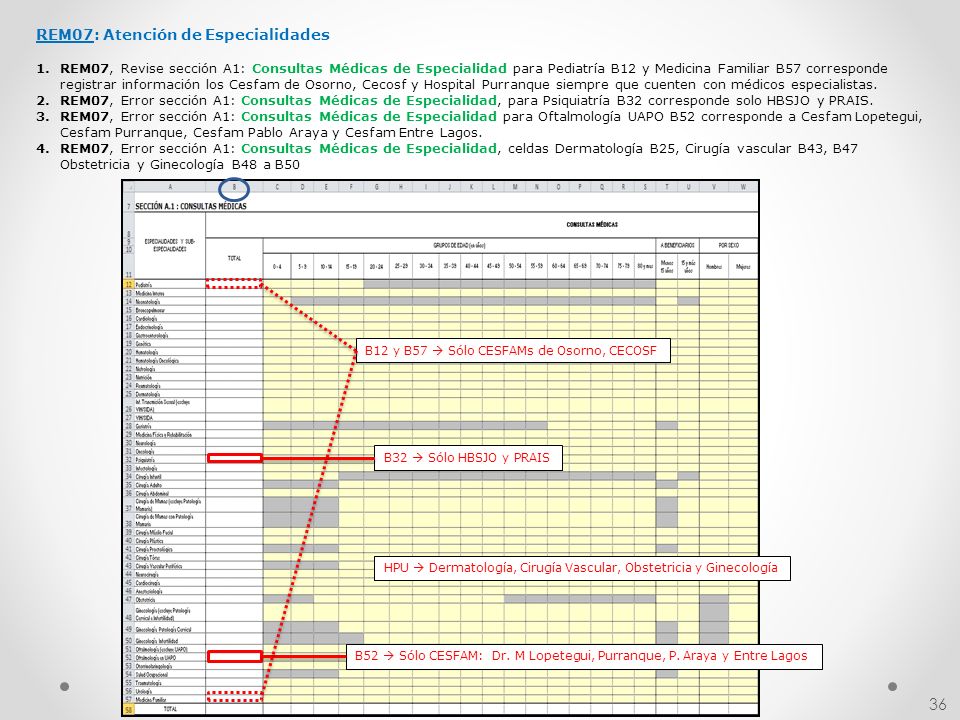960x720 pixels.
Task: Click the select-all corner of the sheet
Action: point(129,187)
